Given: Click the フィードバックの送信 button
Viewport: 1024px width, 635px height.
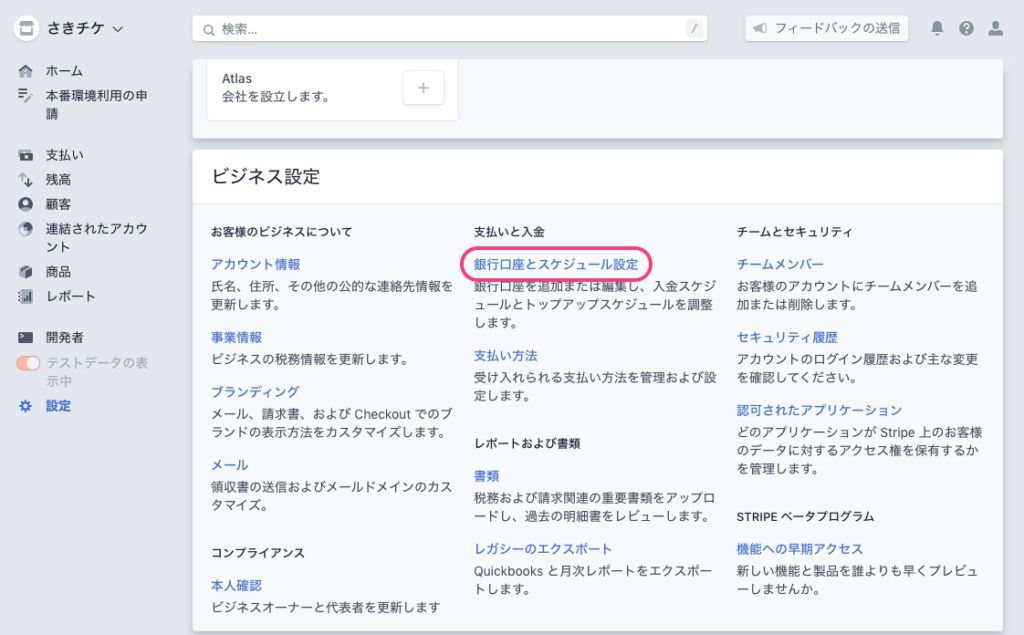Looking at the screenshot, I should 826,29.
